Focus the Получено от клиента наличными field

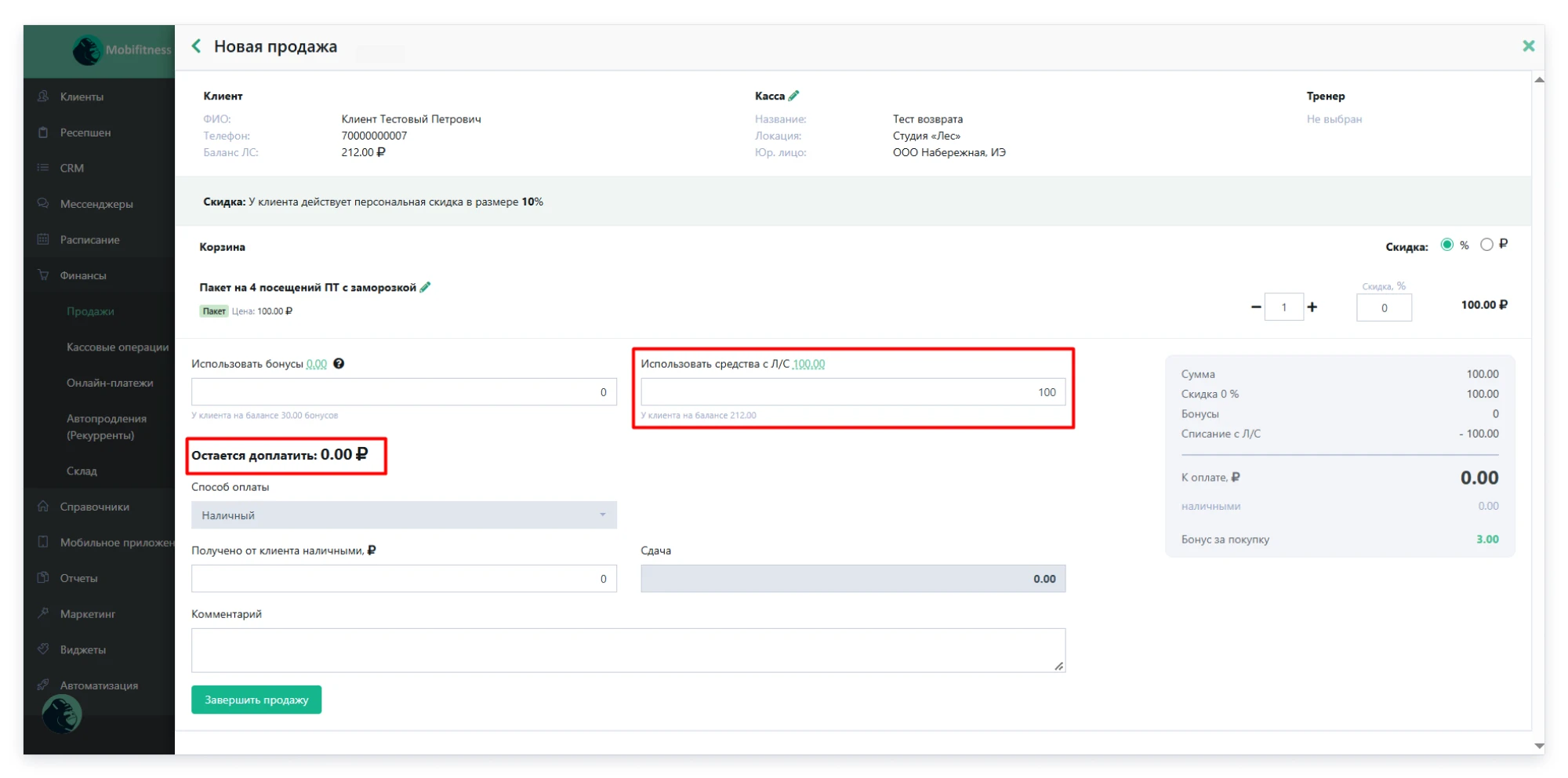404,579
